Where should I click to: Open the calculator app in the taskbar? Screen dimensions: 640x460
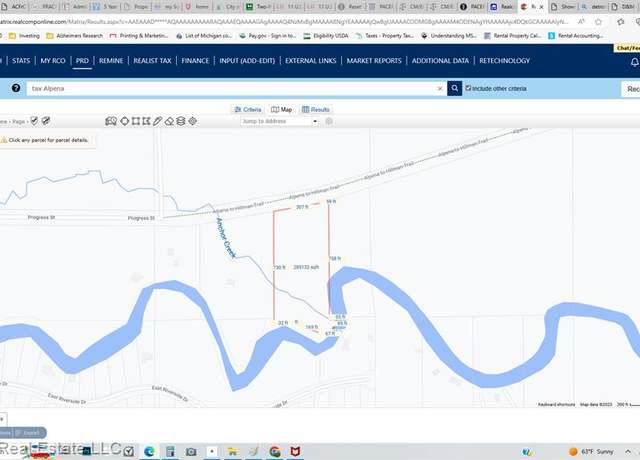[170, 451]
